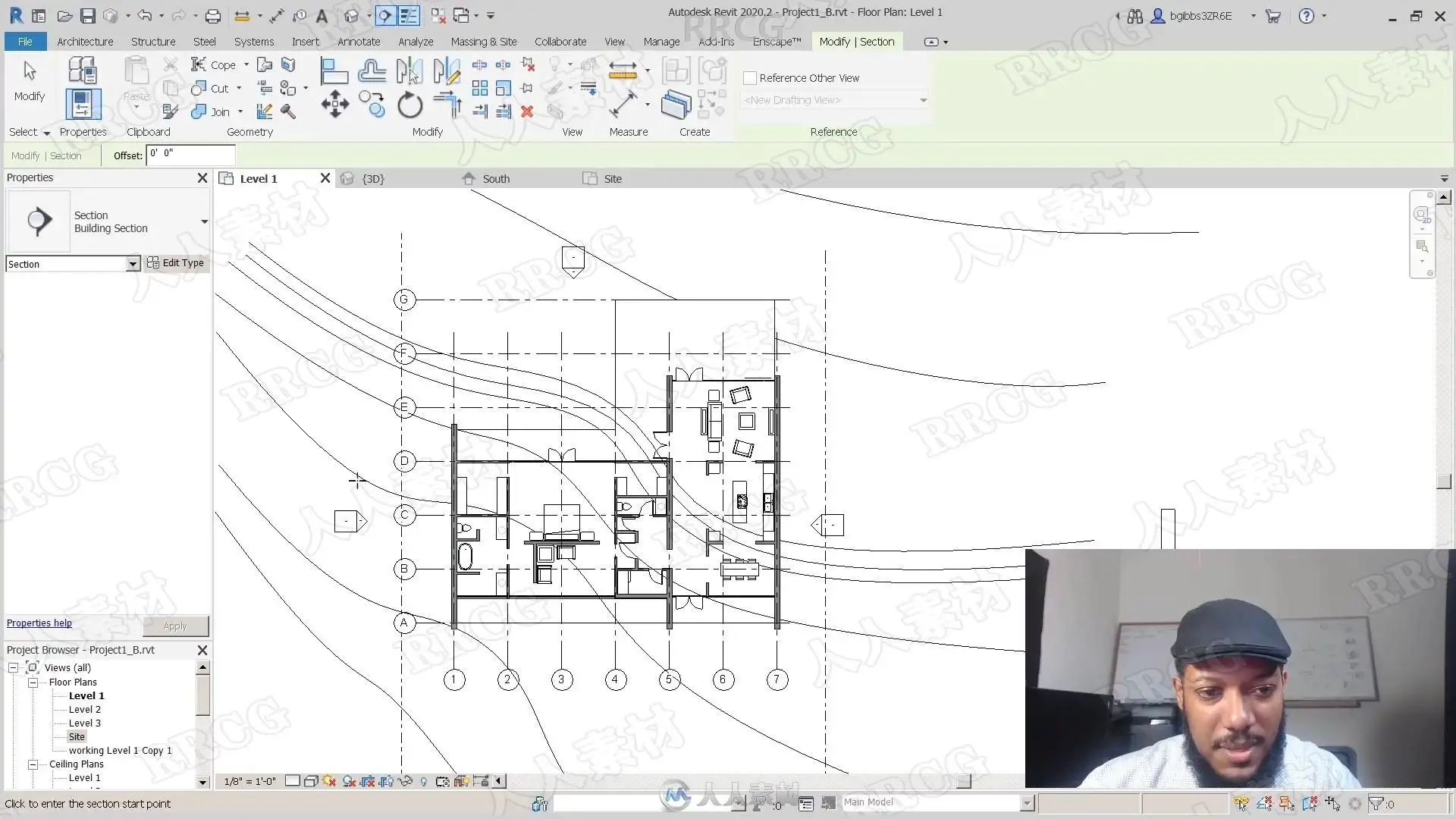Open the File menu
1456x819 pixels.
(25, 42)
